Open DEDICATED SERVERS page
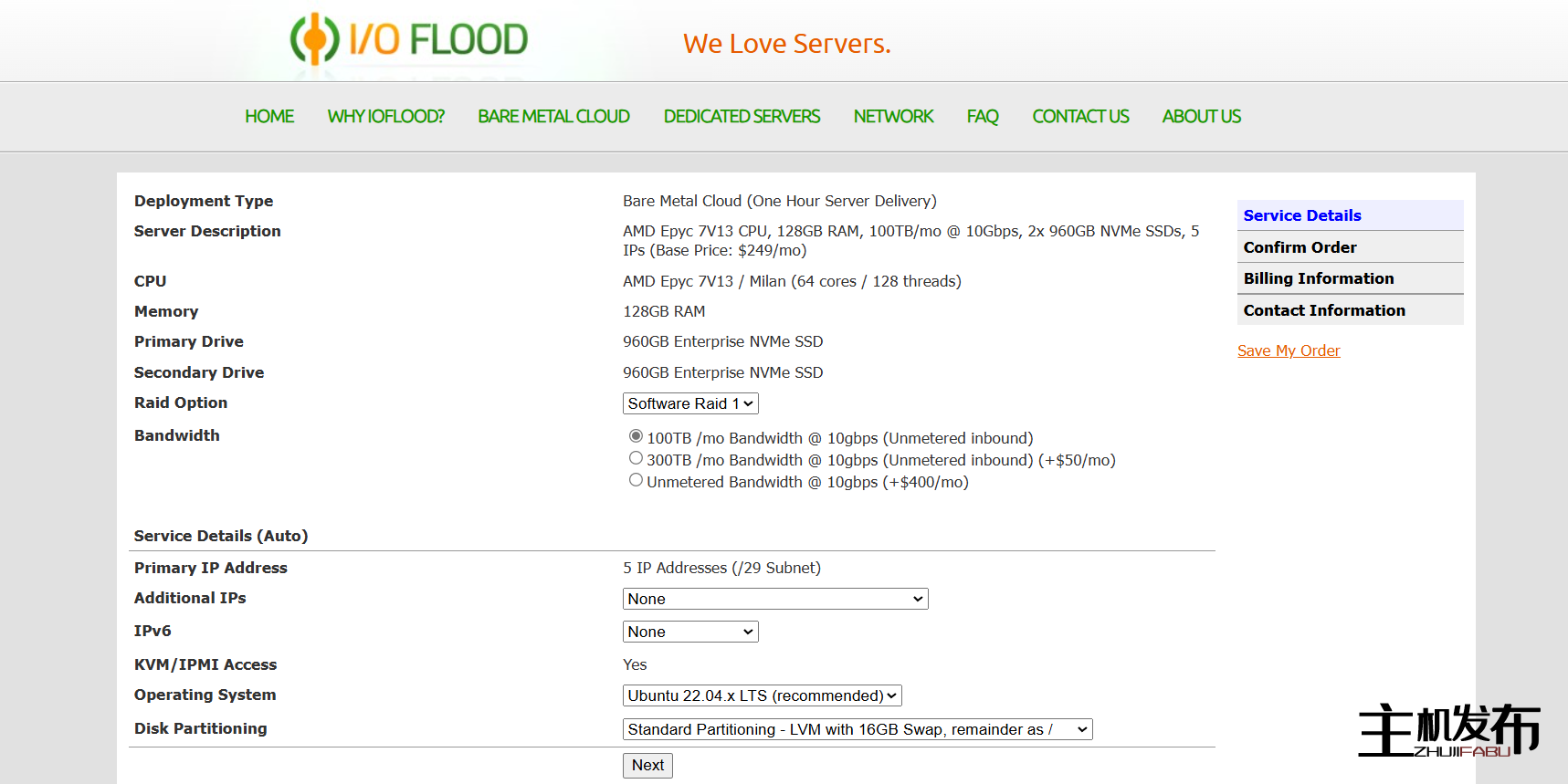The image size is (1568, 784). point(742,117)
